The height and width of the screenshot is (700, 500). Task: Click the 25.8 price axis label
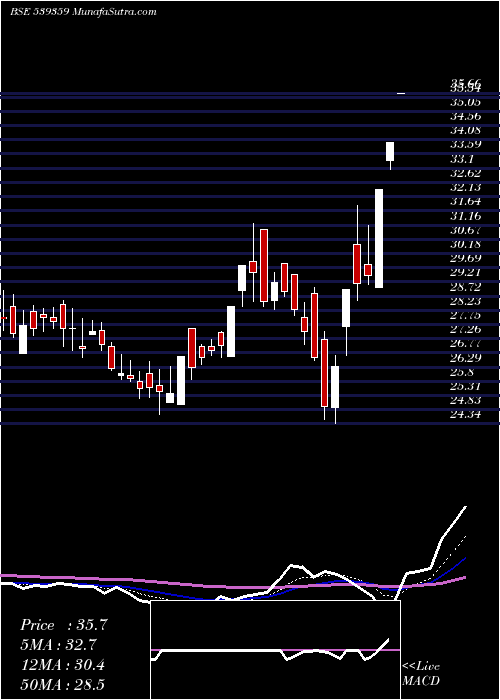(462, 372)
